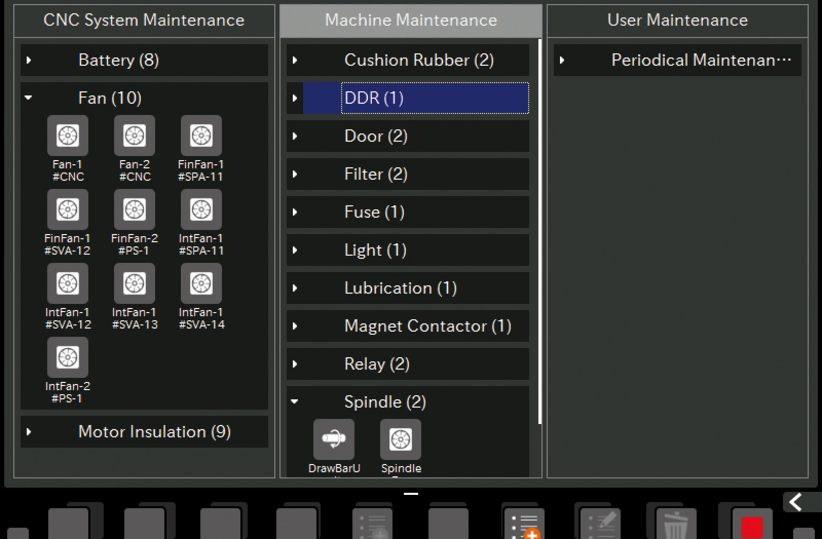
Task: Switch to the Machine Maintenance header tab
Action: pos(410,20)
